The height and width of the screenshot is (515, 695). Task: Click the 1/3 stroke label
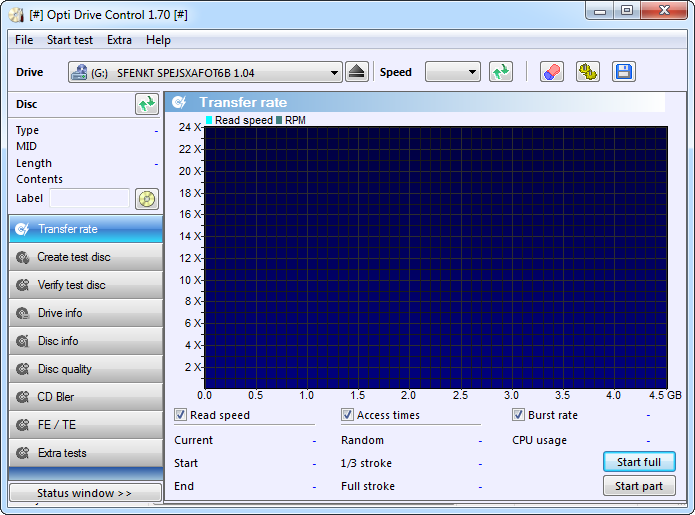pyautogui.click(x=366, y=463)
